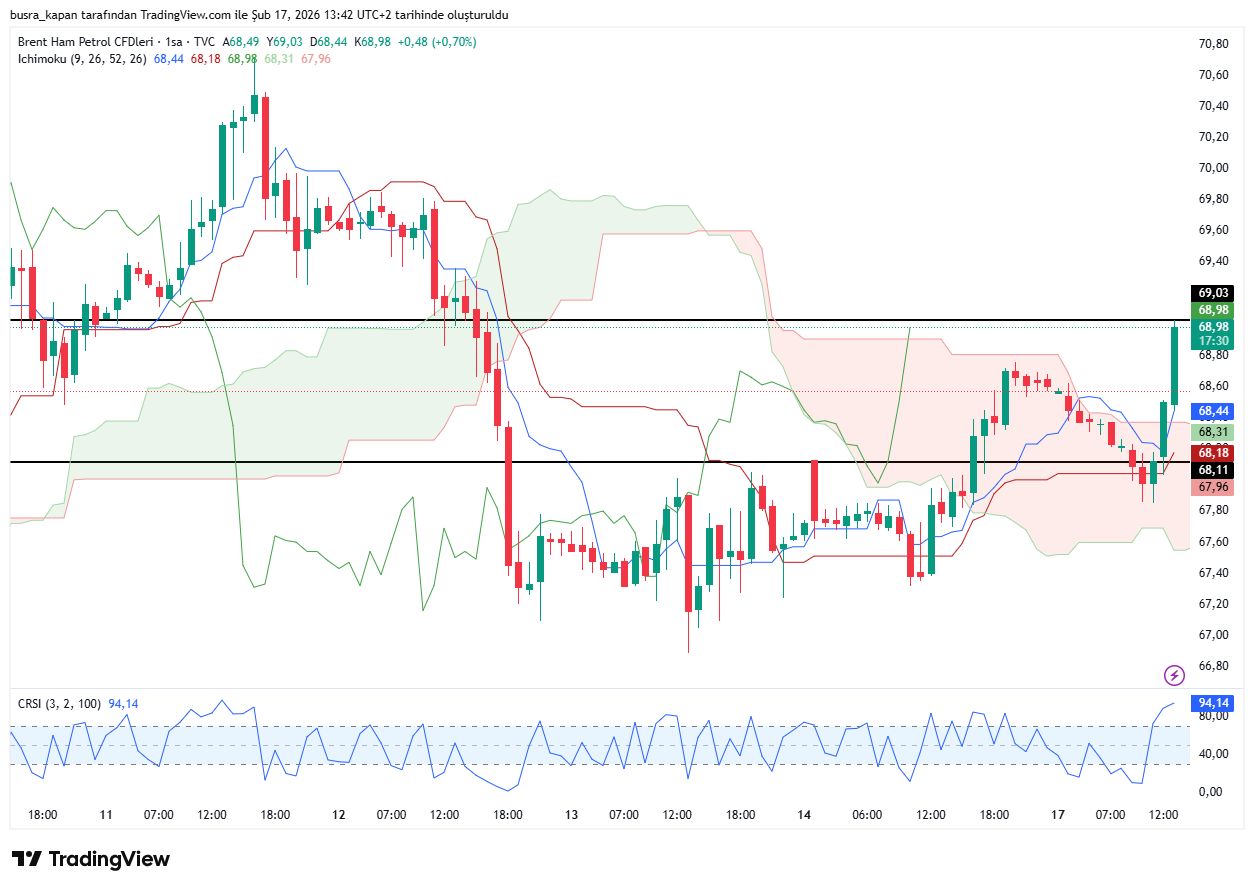Click date 13 on the time axis
1254x889 pixels.
coord(571,815)
